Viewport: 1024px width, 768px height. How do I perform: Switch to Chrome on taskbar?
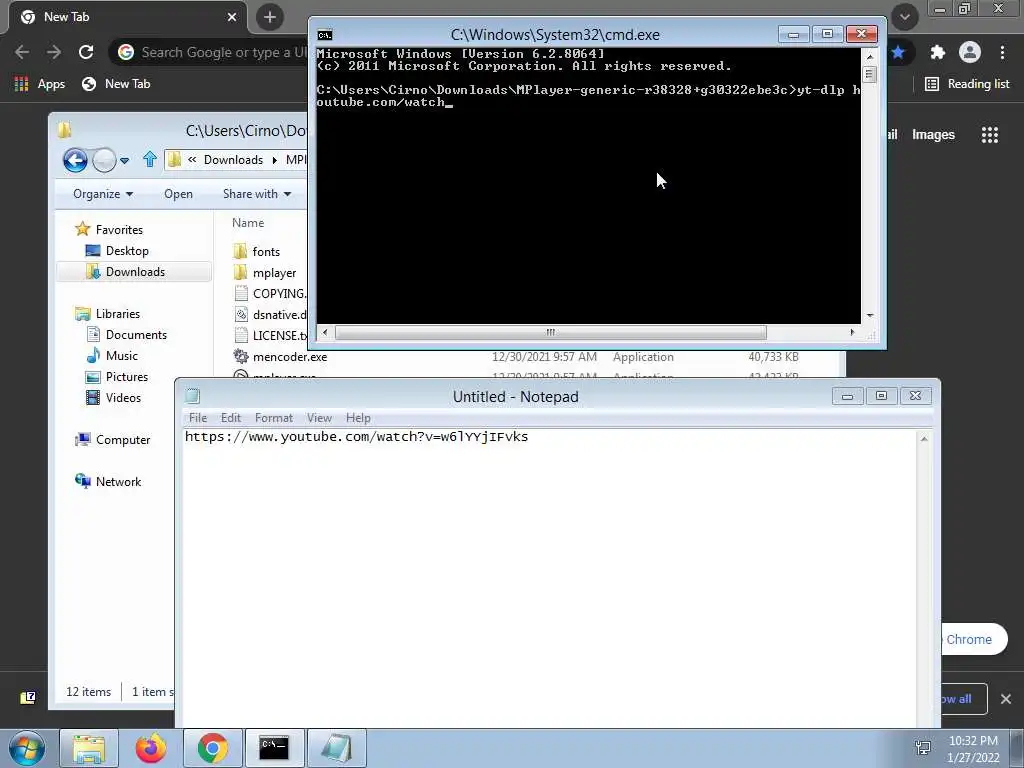pos(213,748)
